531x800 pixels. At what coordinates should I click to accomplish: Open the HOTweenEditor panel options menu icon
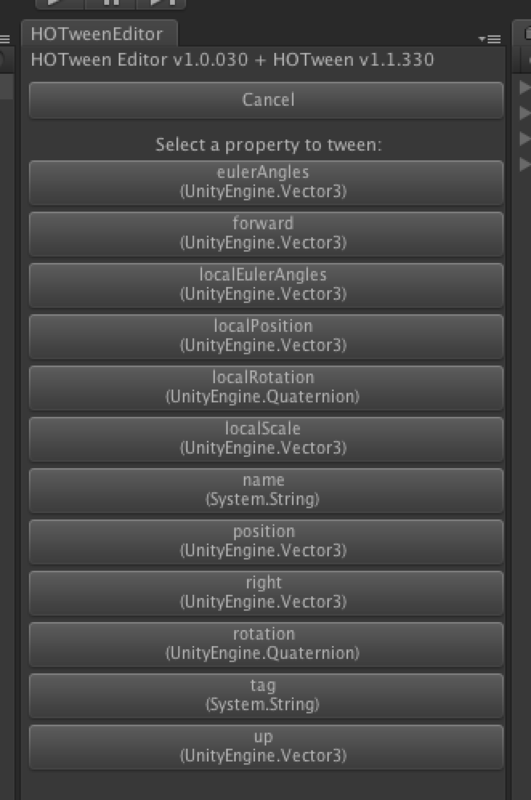pyautogui.click(x=490, y=39)
